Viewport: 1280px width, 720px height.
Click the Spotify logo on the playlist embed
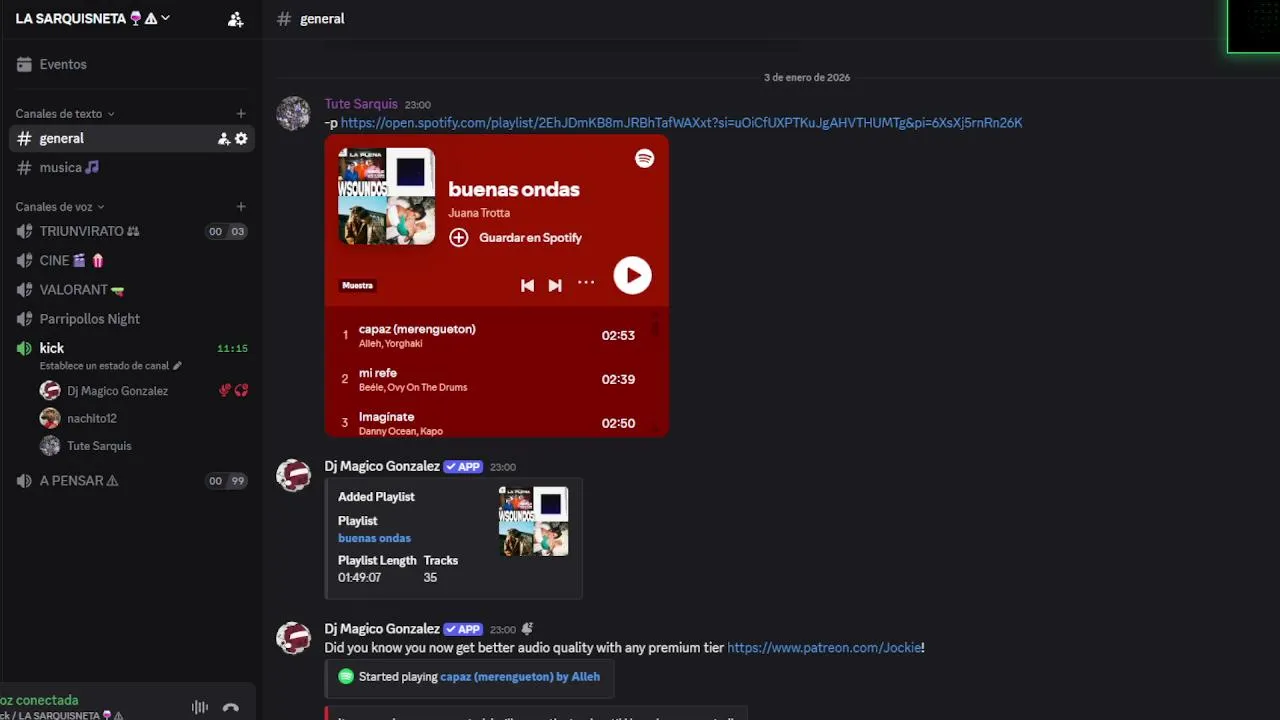click(x=645, y=158)
